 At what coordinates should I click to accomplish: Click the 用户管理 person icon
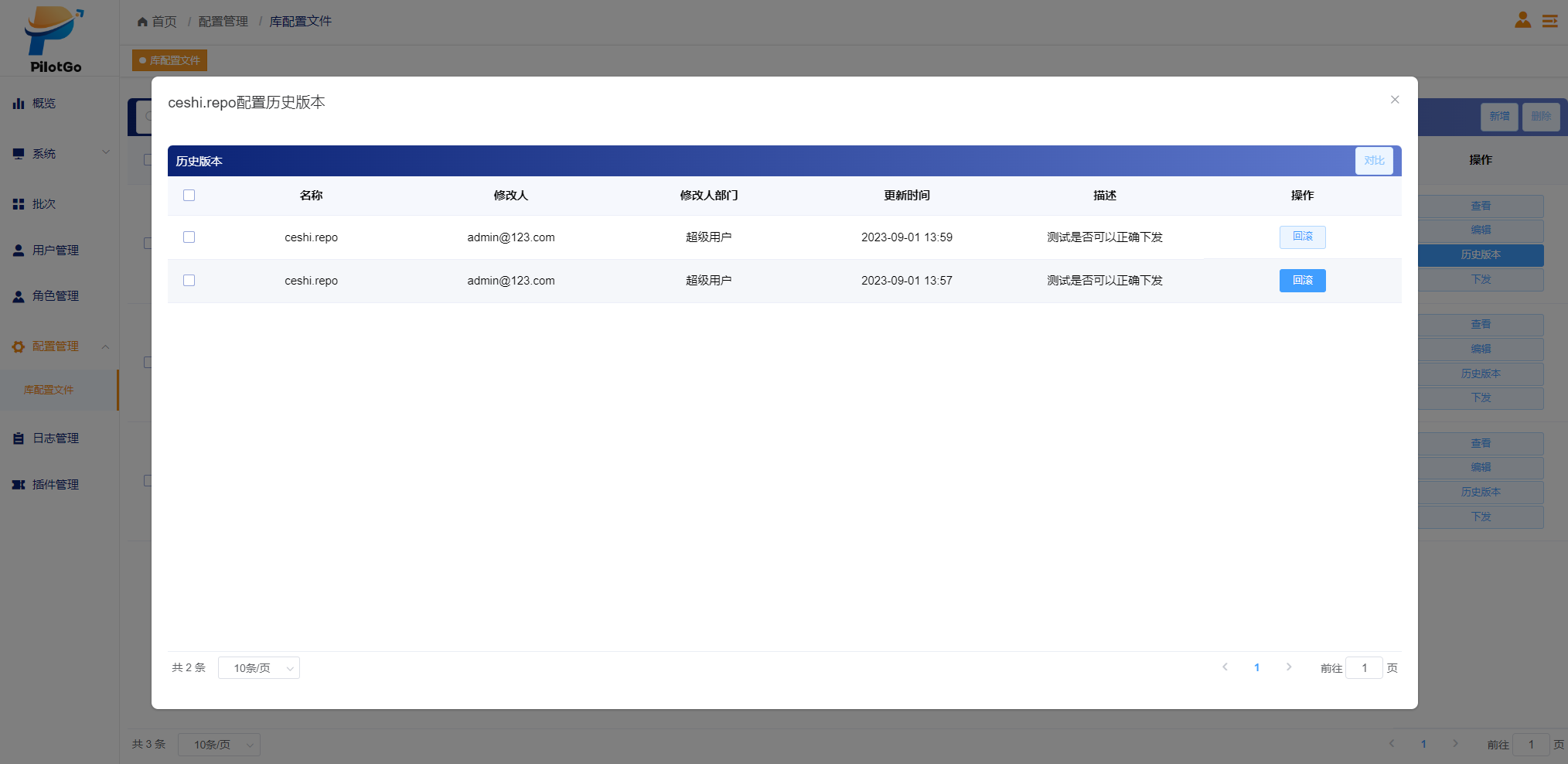[19, 251]
